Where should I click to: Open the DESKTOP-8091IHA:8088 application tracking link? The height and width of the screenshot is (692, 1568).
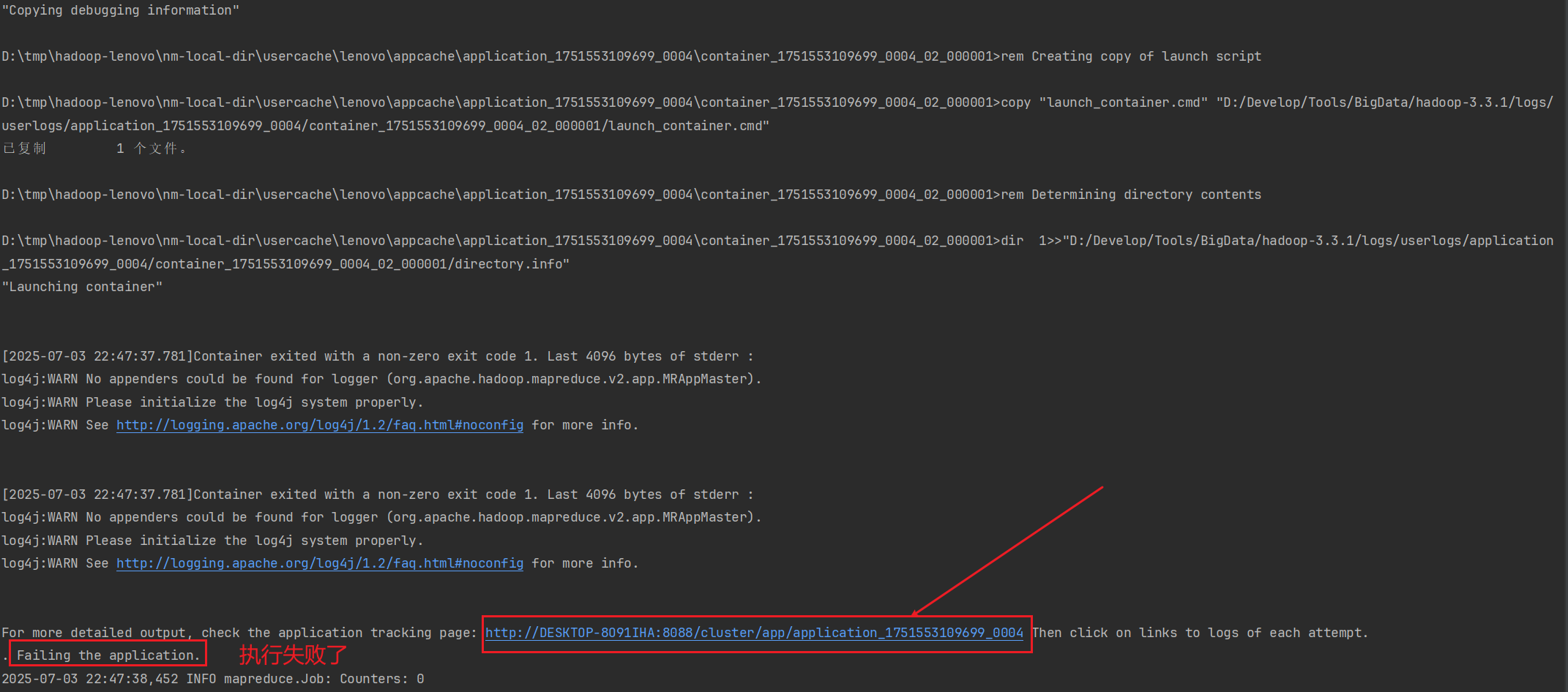[754, 633]
